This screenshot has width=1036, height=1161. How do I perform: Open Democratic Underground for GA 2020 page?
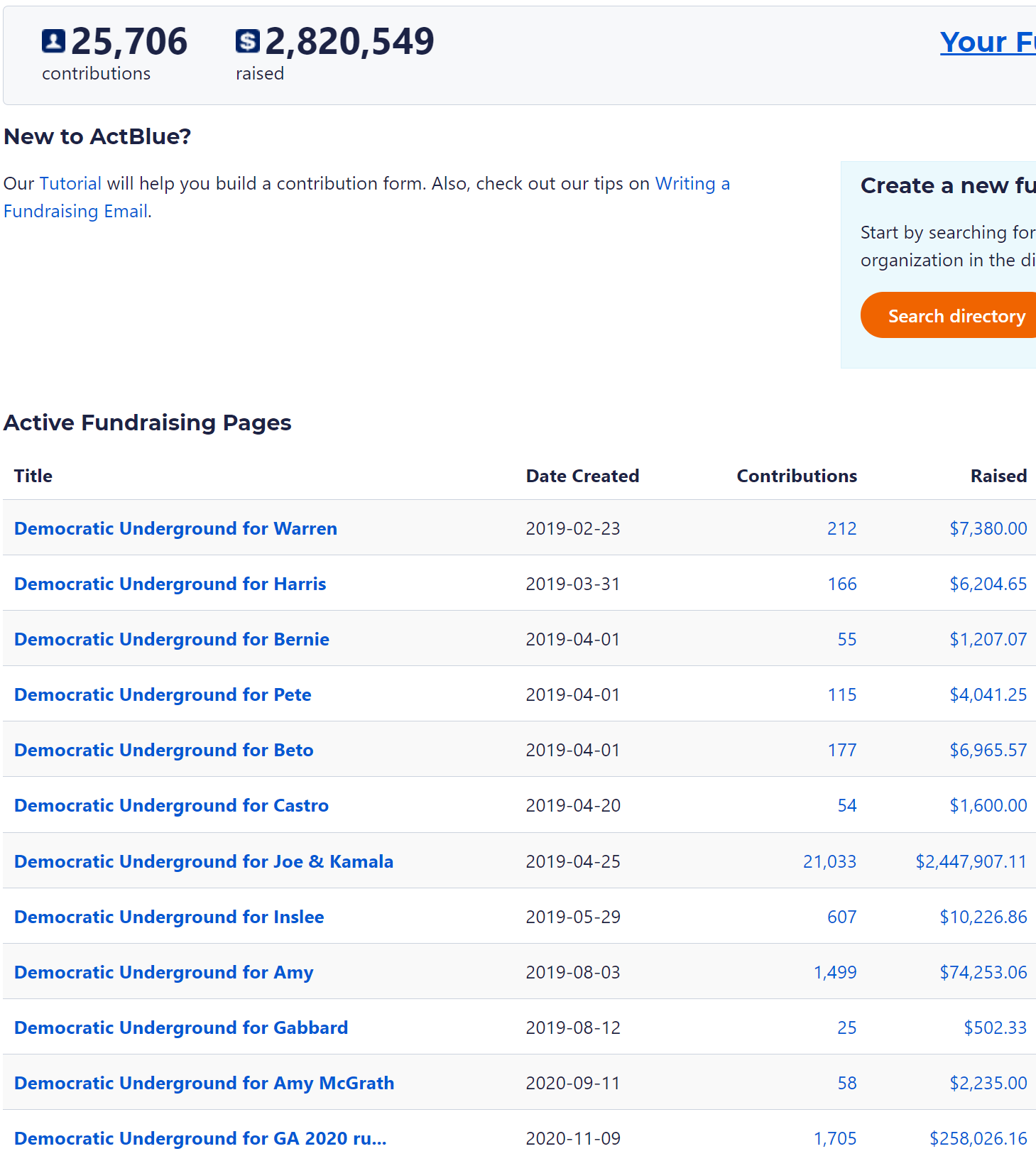[200, 1138]
